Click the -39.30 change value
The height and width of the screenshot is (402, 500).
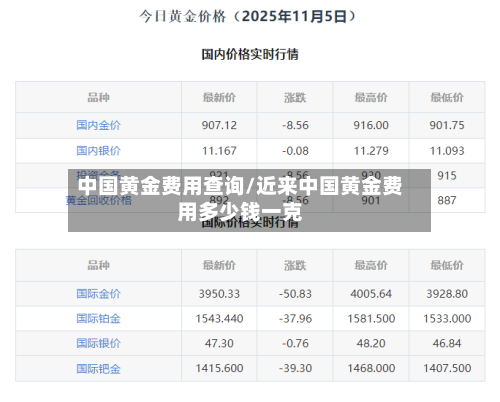click(295, 368)
